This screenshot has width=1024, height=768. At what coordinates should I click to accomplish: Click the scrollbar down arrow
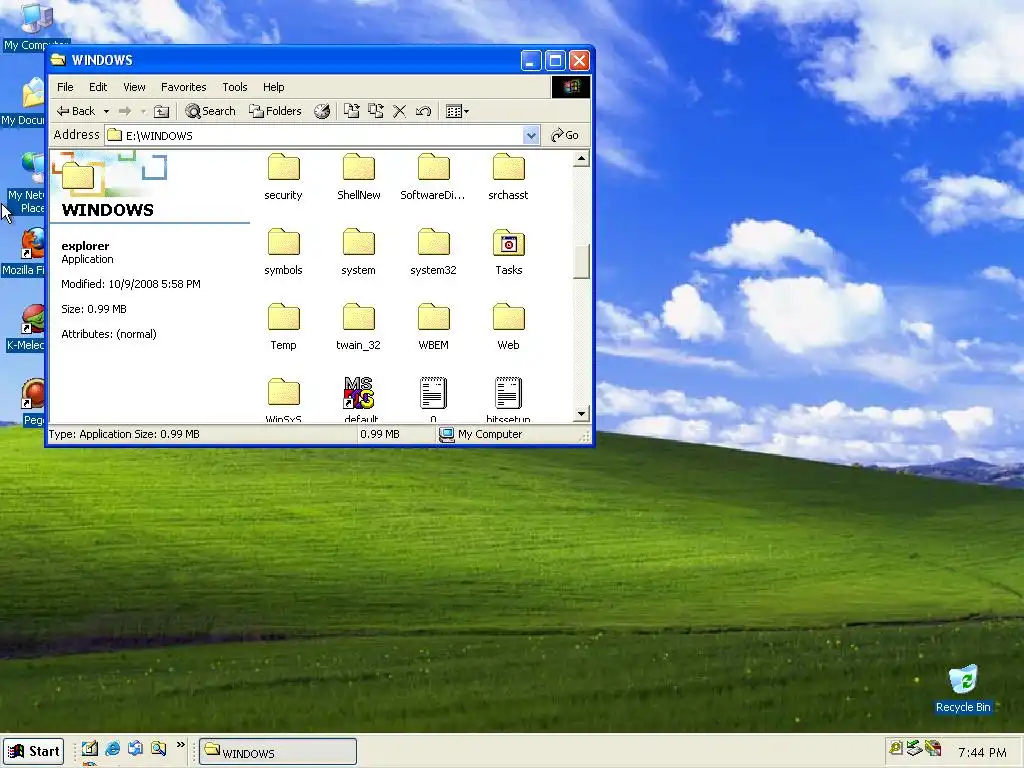click(581, 413)
